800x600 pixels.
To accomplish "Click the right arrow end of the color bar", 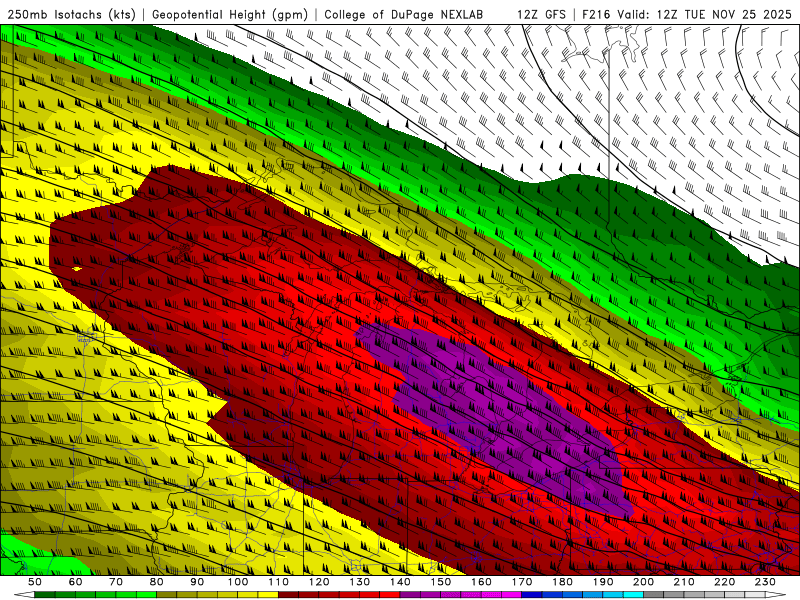I will (x=776, y=595).
